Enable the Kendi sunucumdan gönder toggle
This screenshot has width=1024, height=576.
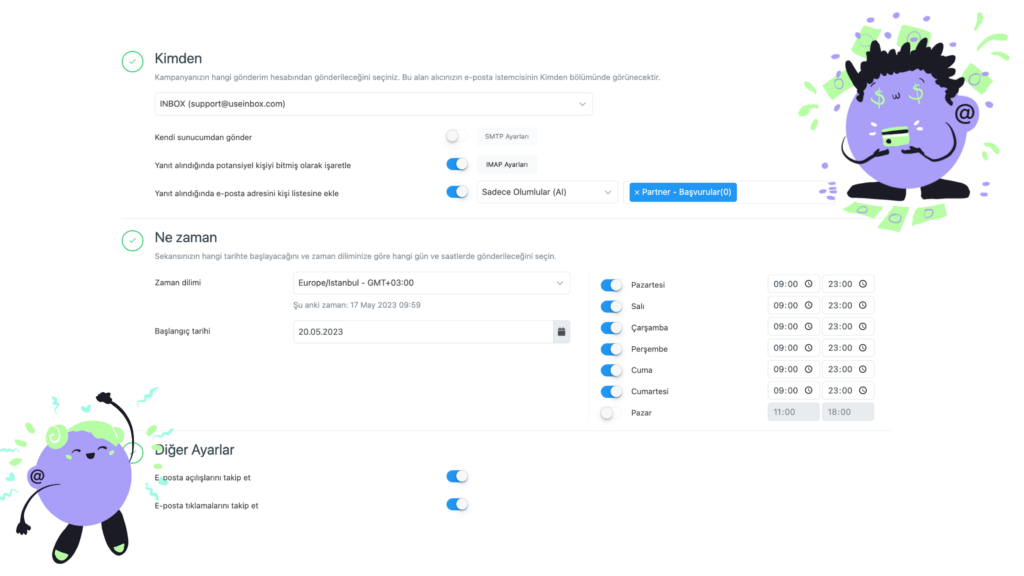(456, 136)
